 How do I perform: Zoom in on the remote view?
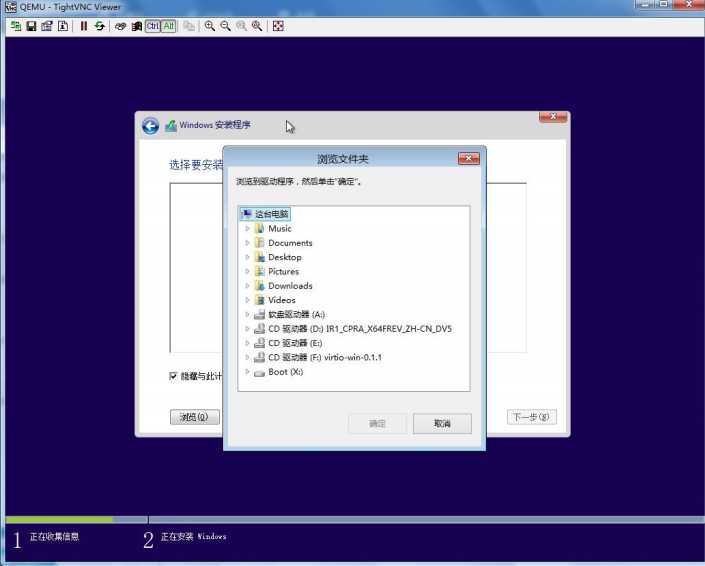pos(210,26)
